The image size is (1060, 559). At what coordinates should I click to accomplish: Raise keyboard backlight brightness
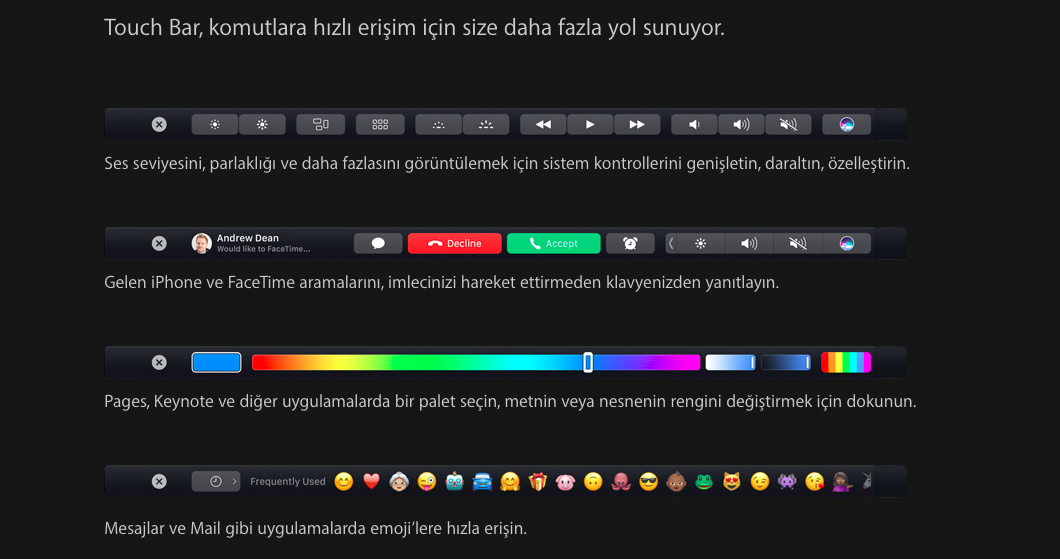point(486,124)
